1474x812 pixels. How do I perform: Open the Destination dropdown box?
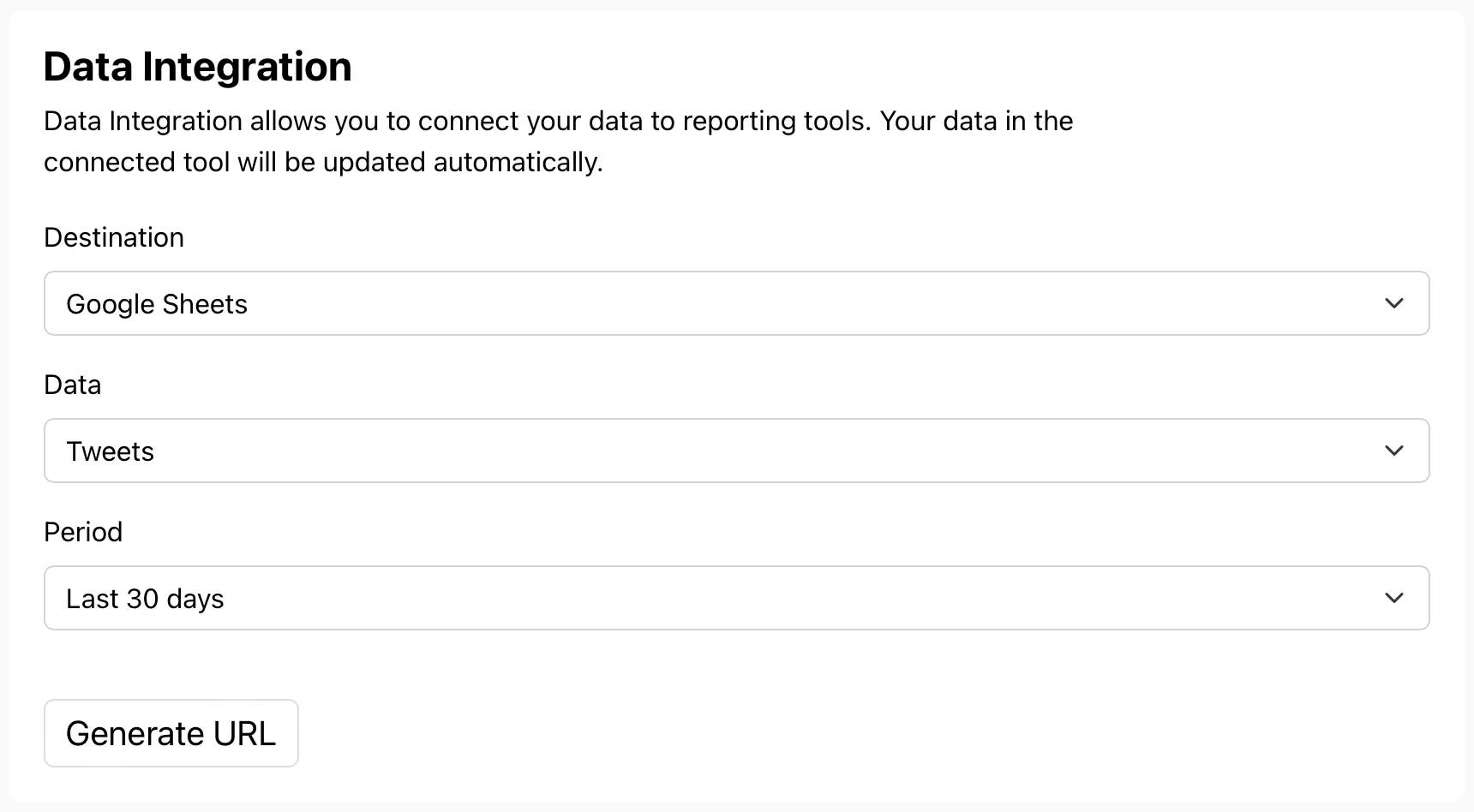[735, 303]
